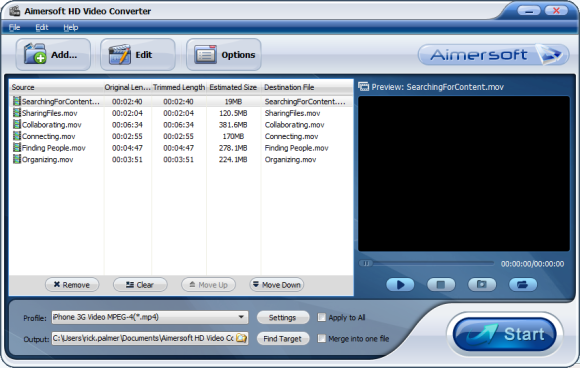Open the profile Settings
The width and height of the screenshot is (580, 368).
tap(283, 318)
